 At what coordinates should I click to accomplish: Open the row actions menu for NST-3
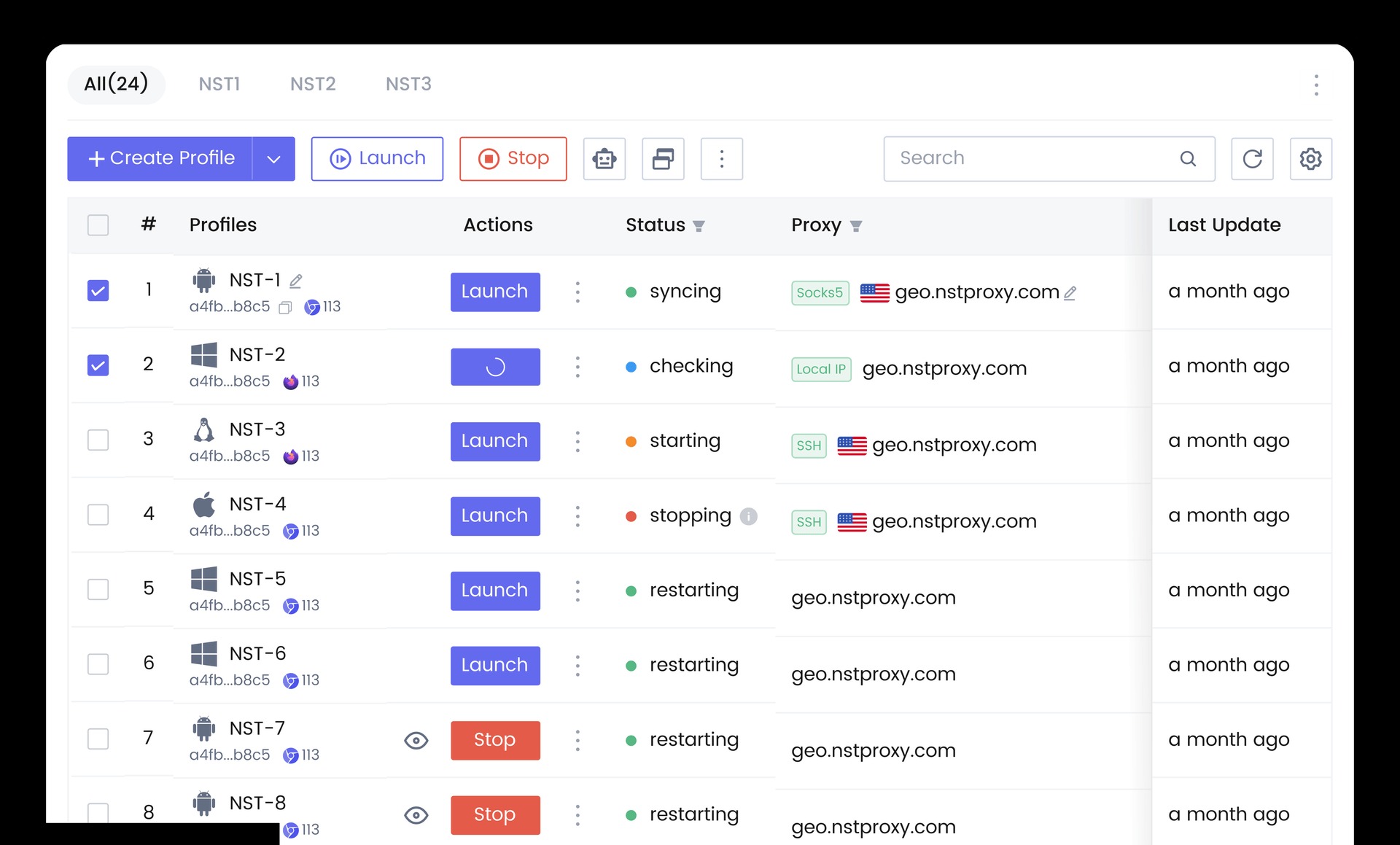pos(577,441)
